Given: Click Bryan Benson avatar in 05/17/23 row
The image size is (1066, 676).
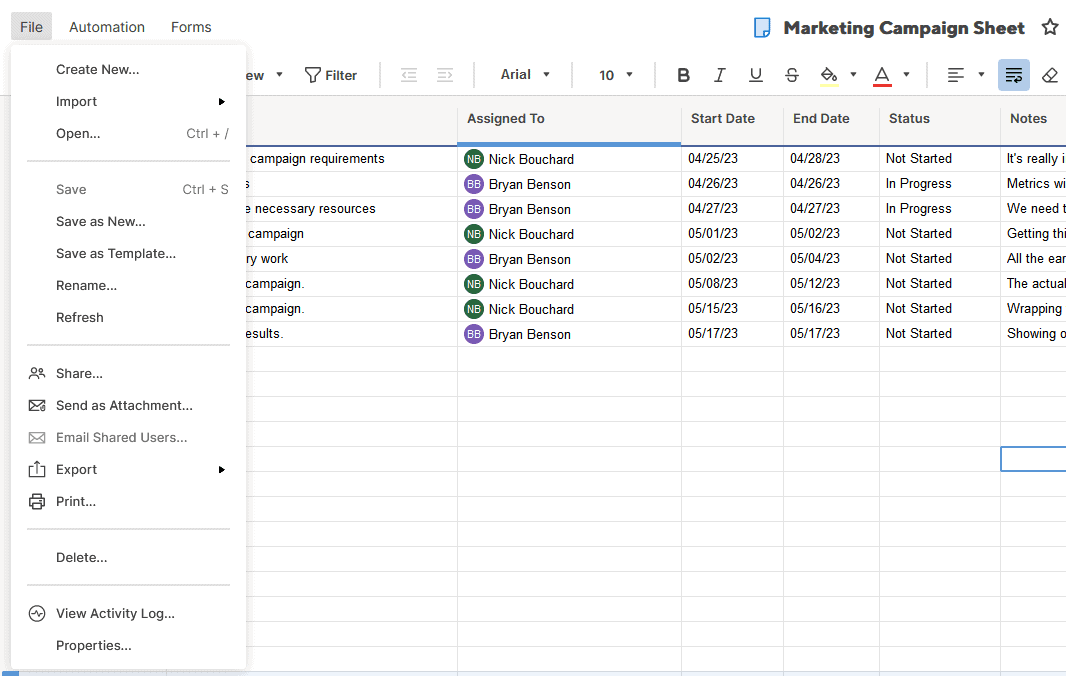Looking at the screenshot, I should click(474, 334).
